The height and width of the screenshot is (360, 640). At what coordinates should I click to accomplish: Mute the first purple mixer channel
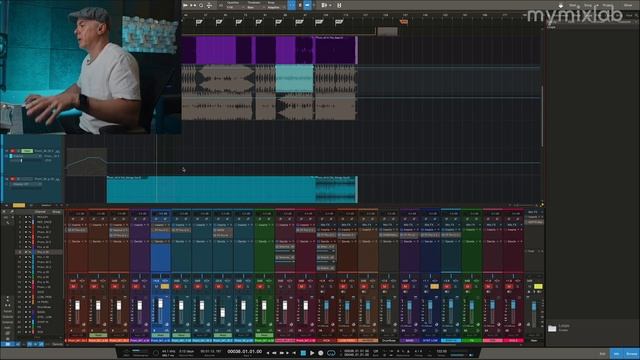tap(136, 287)
